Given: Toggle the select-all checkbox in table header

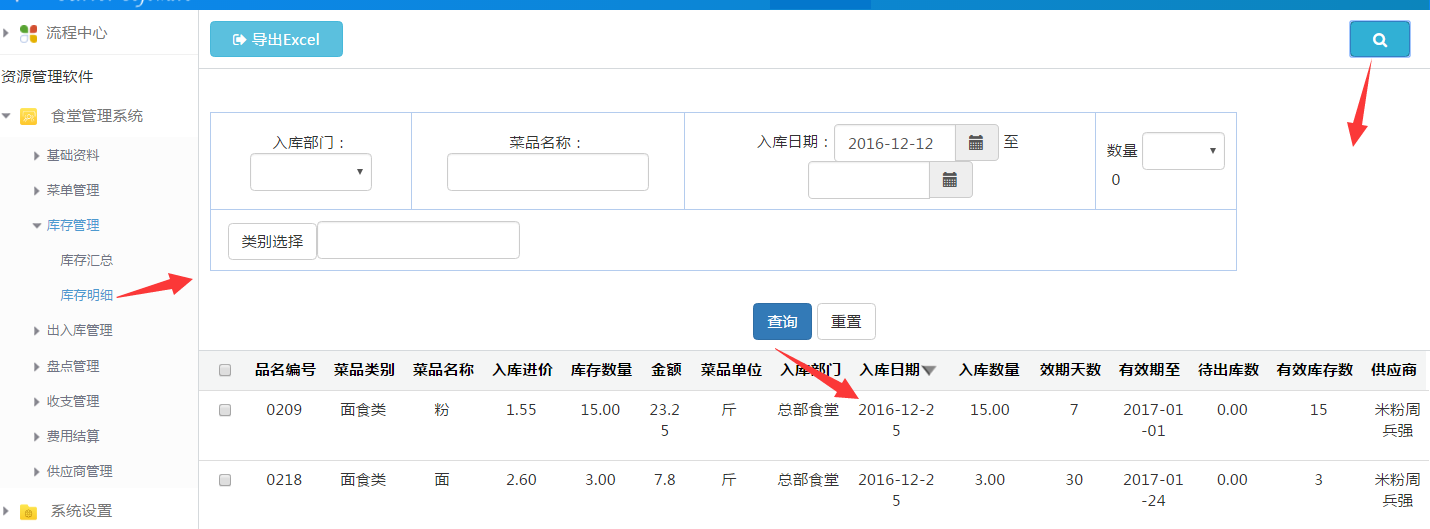Looking at the screenshot, I should click(x=225, y=370).
